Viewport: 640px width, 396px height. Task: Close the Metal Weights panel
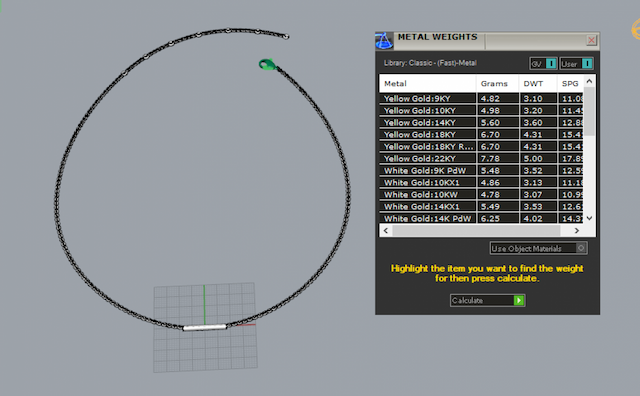click(x=591, y=40)
